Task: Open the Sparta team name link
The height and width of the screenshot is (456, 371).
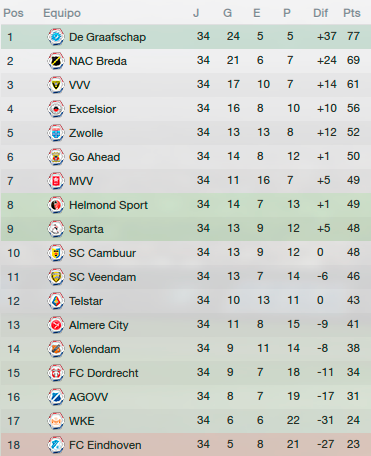Action: [86, 229]
